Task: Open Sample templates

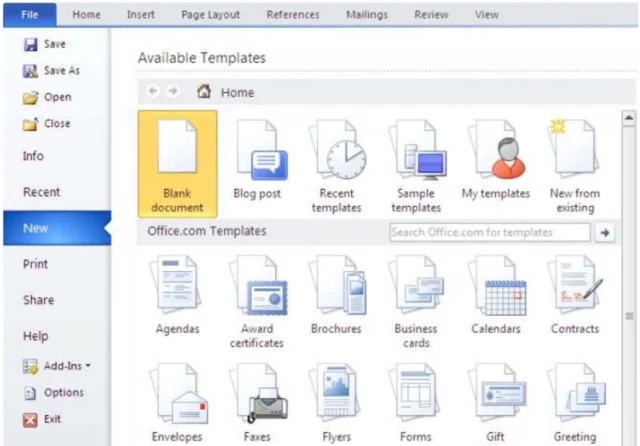Action: [x=416, y=166]
